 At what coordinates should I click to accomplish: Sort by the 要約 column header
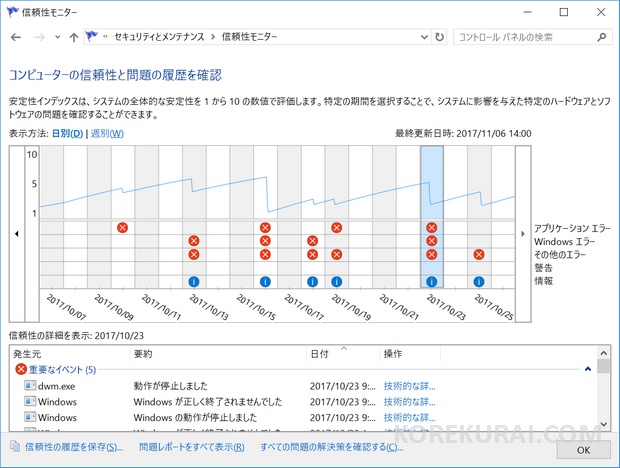click(219, 354)
